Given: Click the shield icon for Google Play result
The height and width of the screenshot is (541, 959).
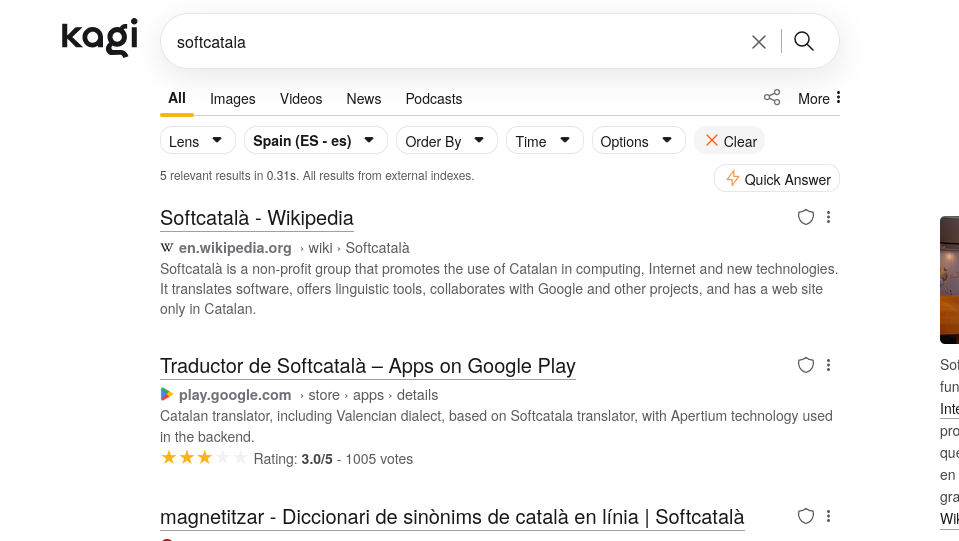Looking at the screenshot, I should coord(805,365).
